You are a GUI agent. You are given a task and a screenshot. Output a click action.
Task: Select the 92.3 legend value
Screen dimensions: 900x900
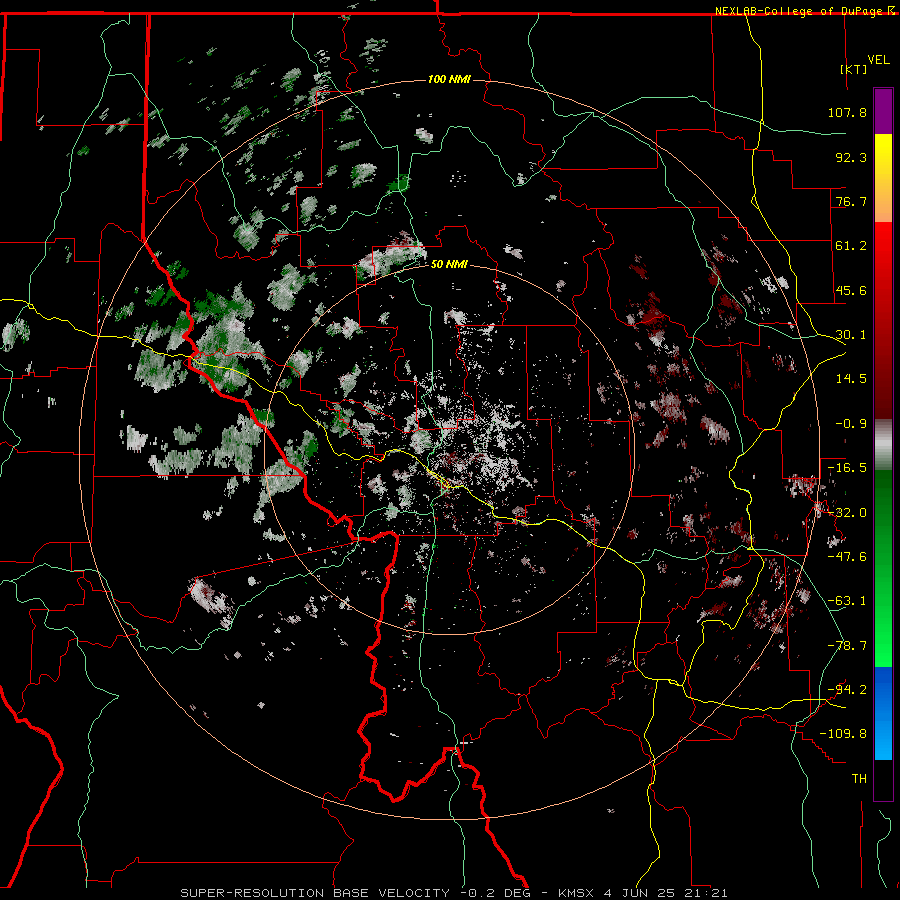(851, 157)
